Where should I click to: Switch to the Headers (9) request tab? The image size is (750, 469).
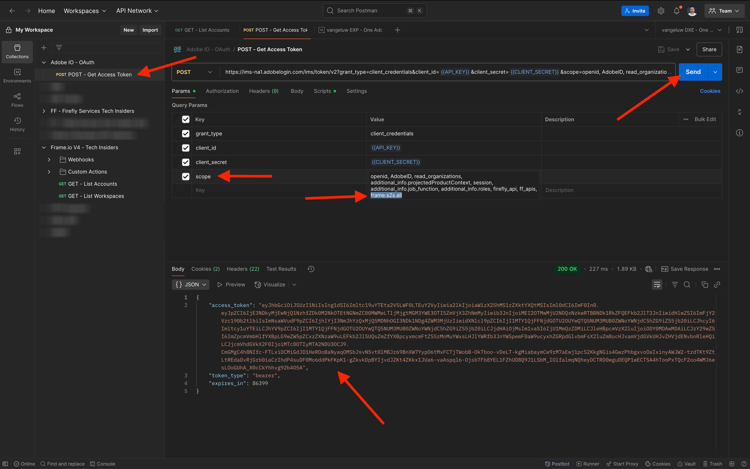click(264, 91)
